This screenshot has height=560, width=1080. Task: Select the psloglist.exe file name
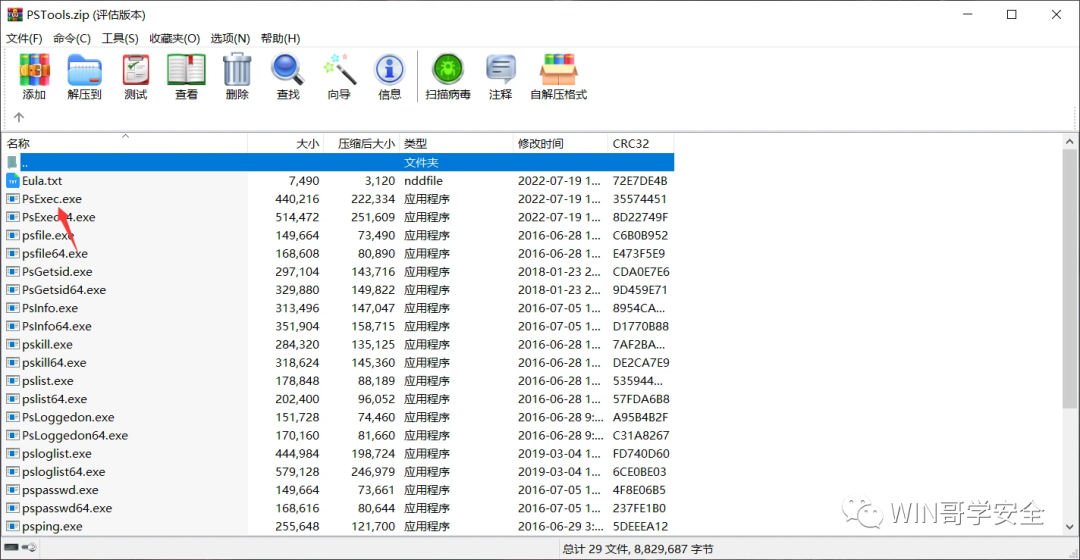pyautogui.click(x=56, y=454)
